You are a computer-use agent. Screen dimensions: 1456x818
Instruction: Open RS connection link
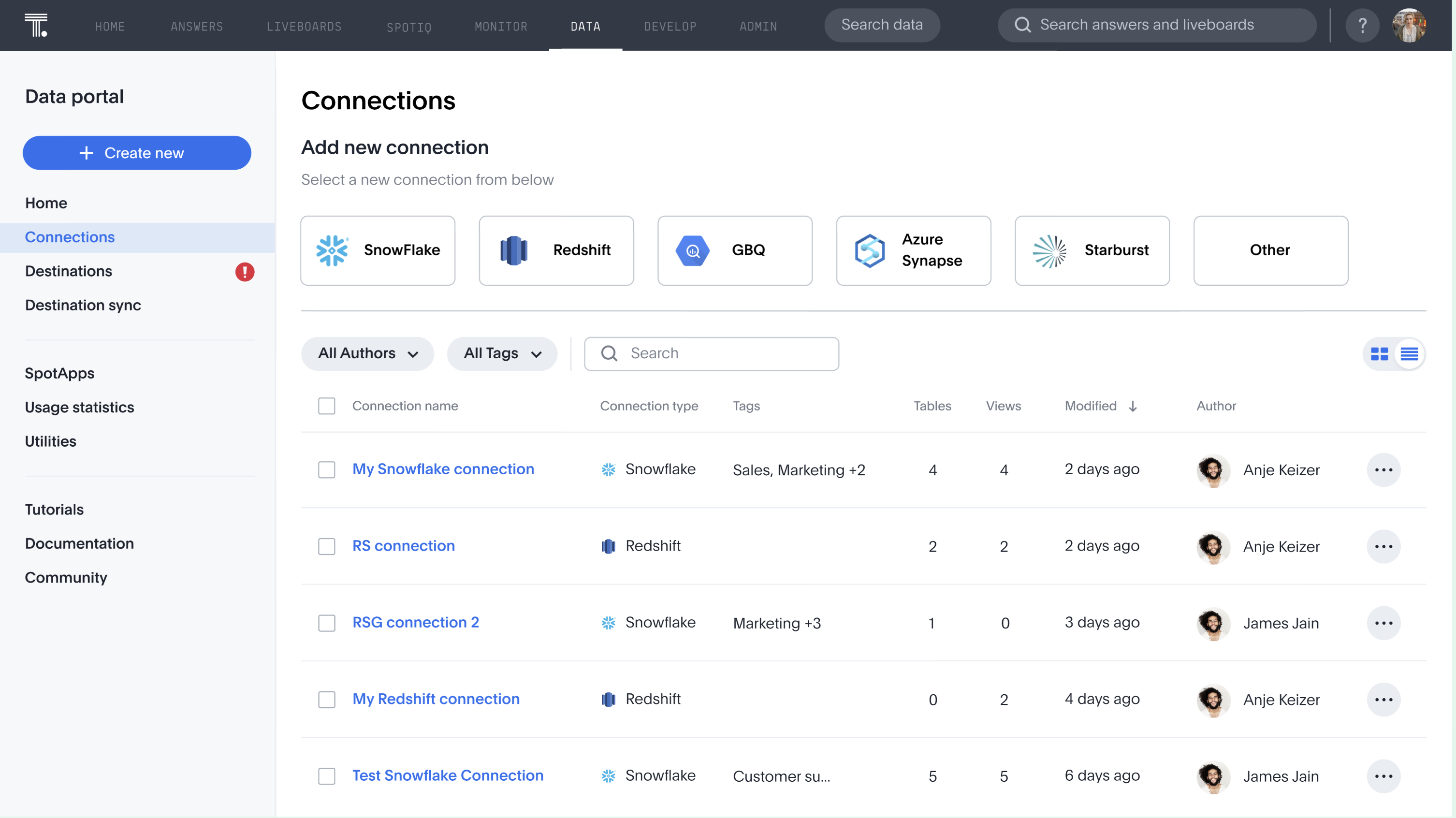tap(404, 546)
